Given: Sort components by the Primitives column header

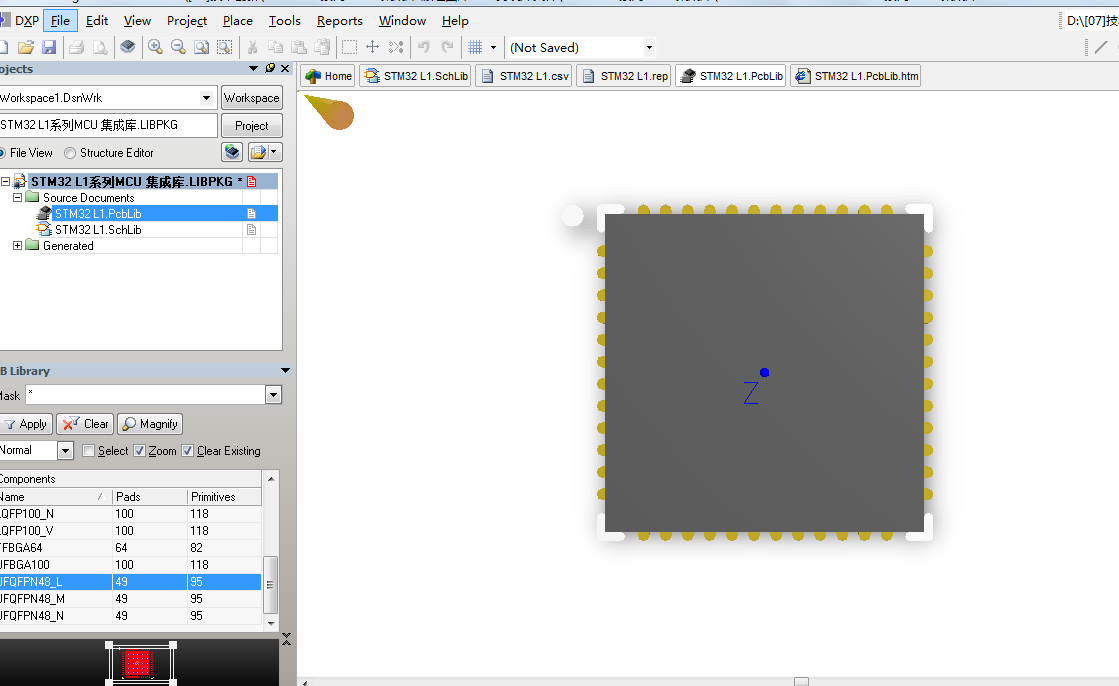Looking at the screenshot, I should 224,497.
